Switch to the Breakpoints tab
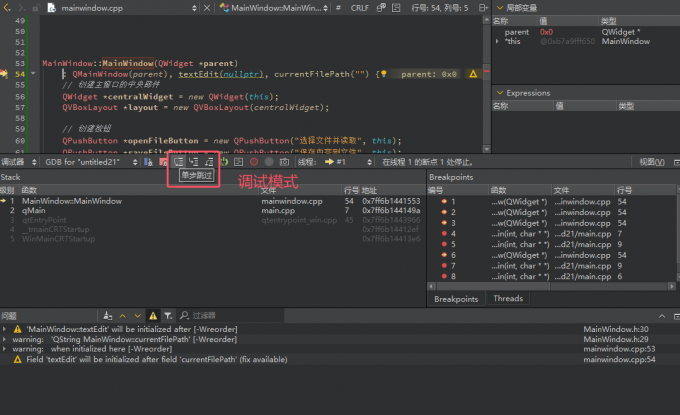 (x=458, y=298)
